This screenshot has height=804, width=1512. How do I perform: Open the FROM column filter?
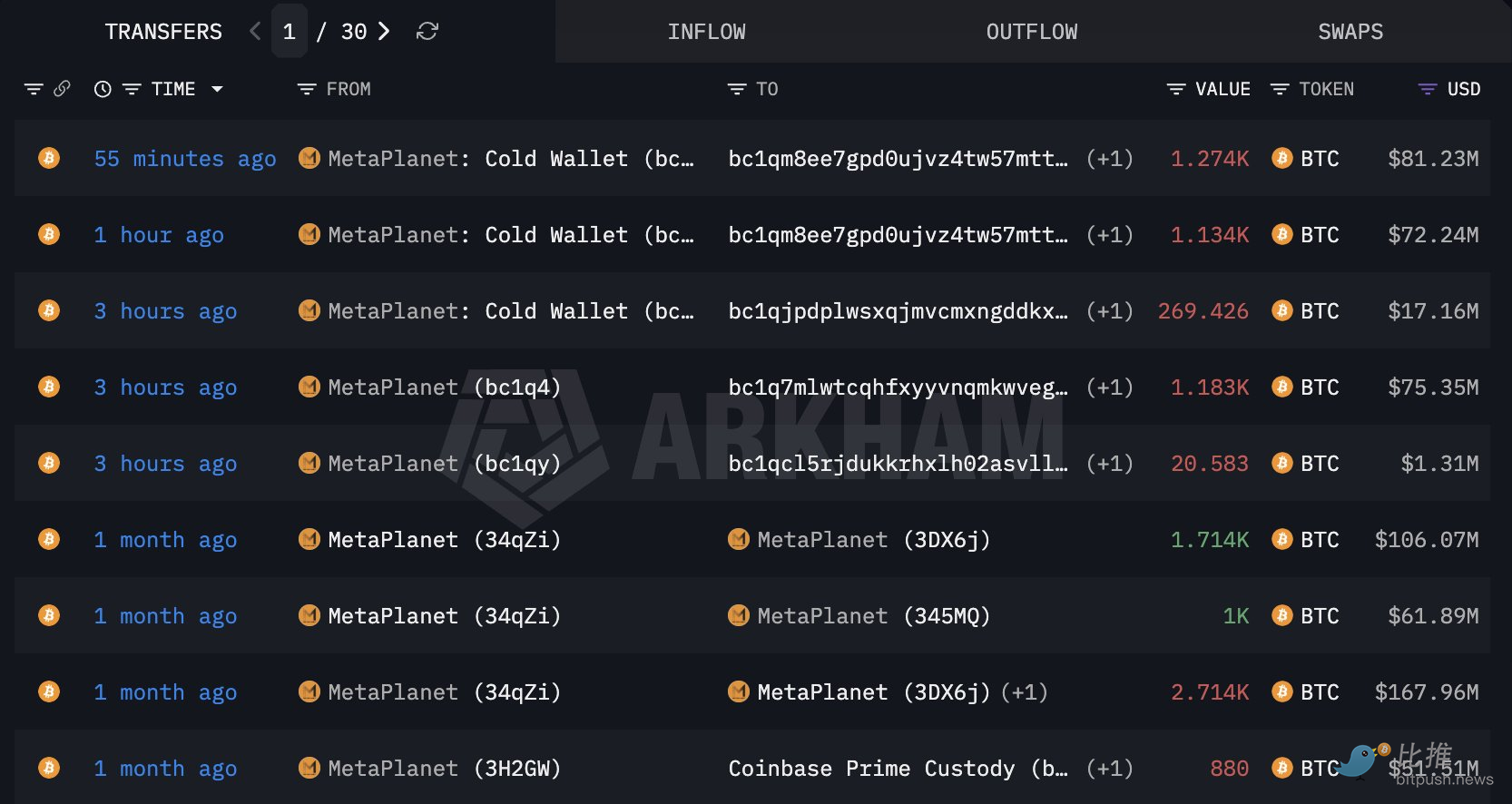307,89
